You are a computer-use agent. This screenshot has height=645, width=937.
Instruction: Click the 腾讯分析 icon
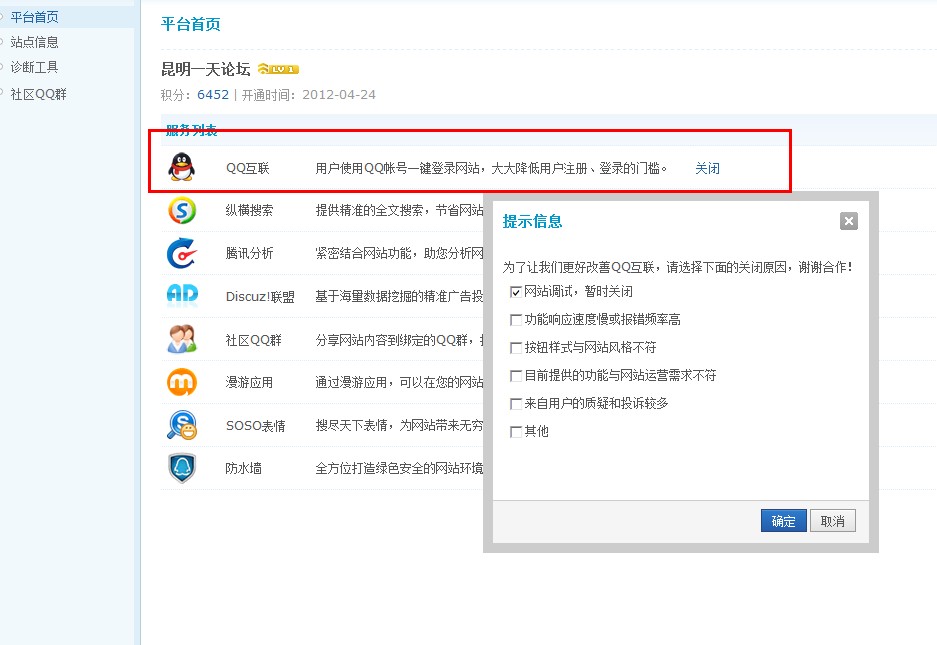(182, 253)
